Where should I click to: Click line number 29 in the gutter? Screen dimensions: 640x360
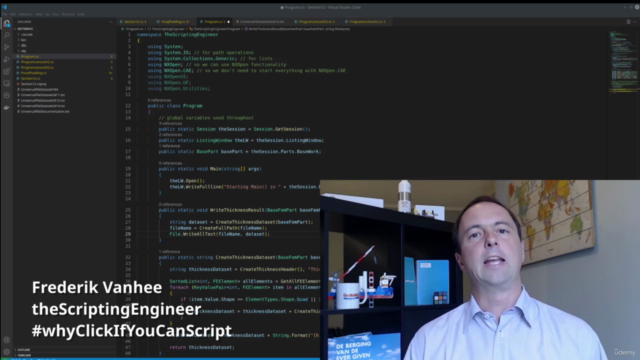pos(128,234)
